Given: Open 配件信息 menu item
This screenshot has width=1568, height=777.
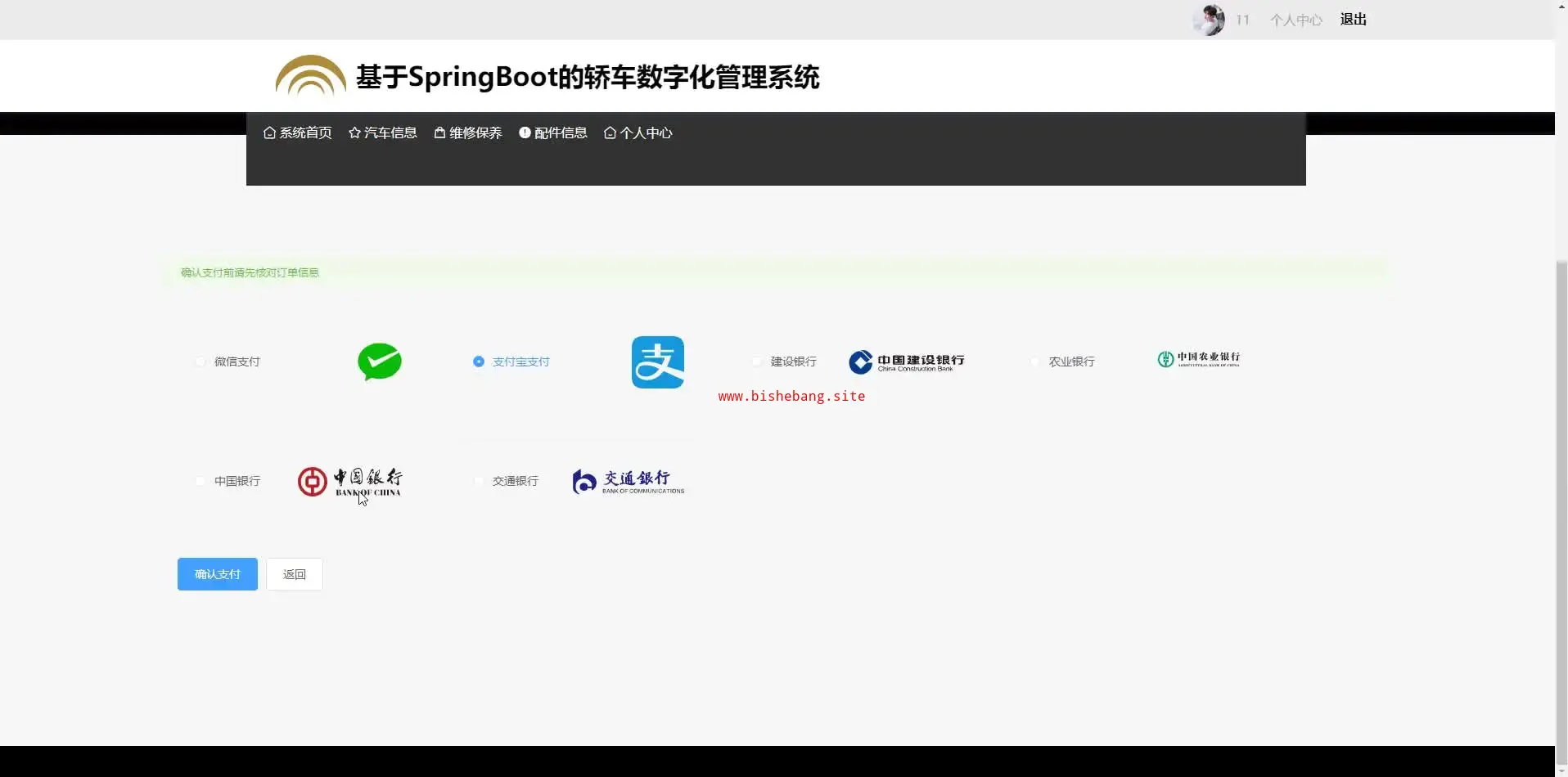Looking at the screenshot, I should (x=553, y=132).
